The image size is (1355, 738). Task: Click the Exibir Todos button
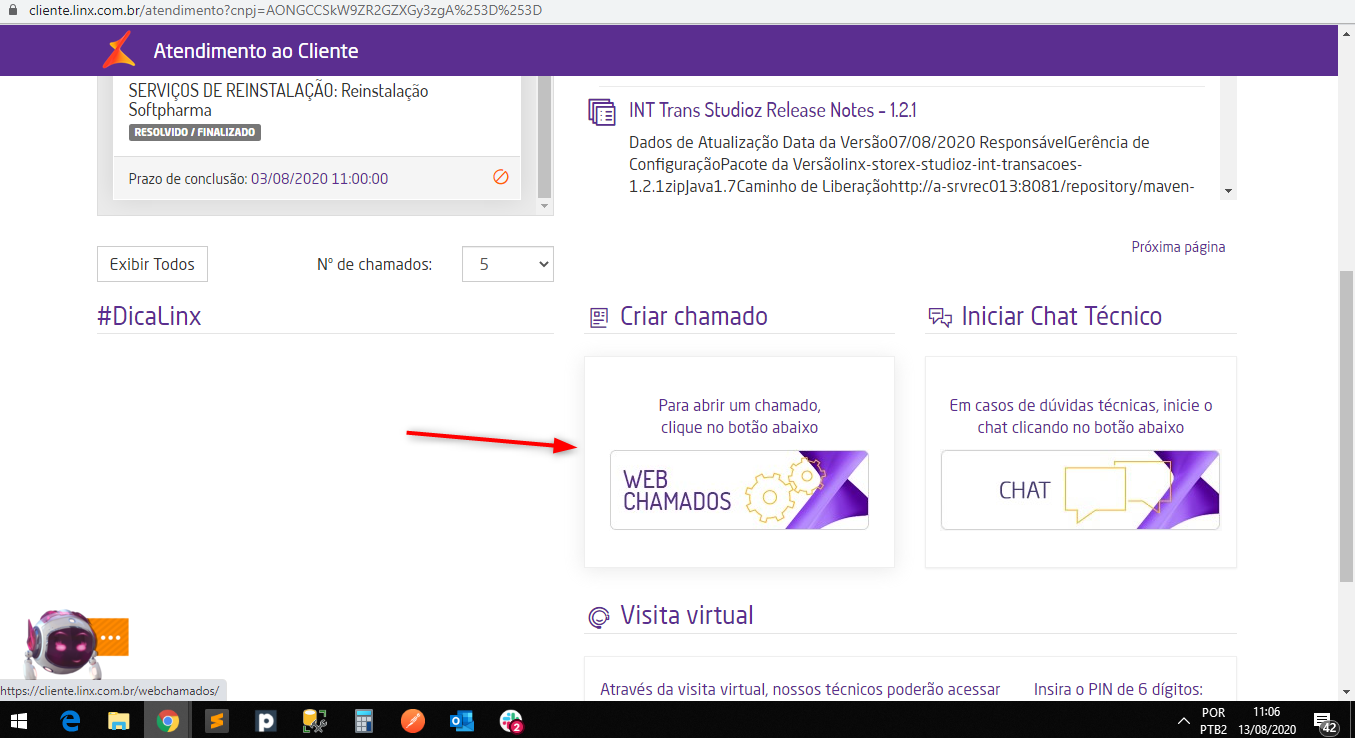point(152,264)
